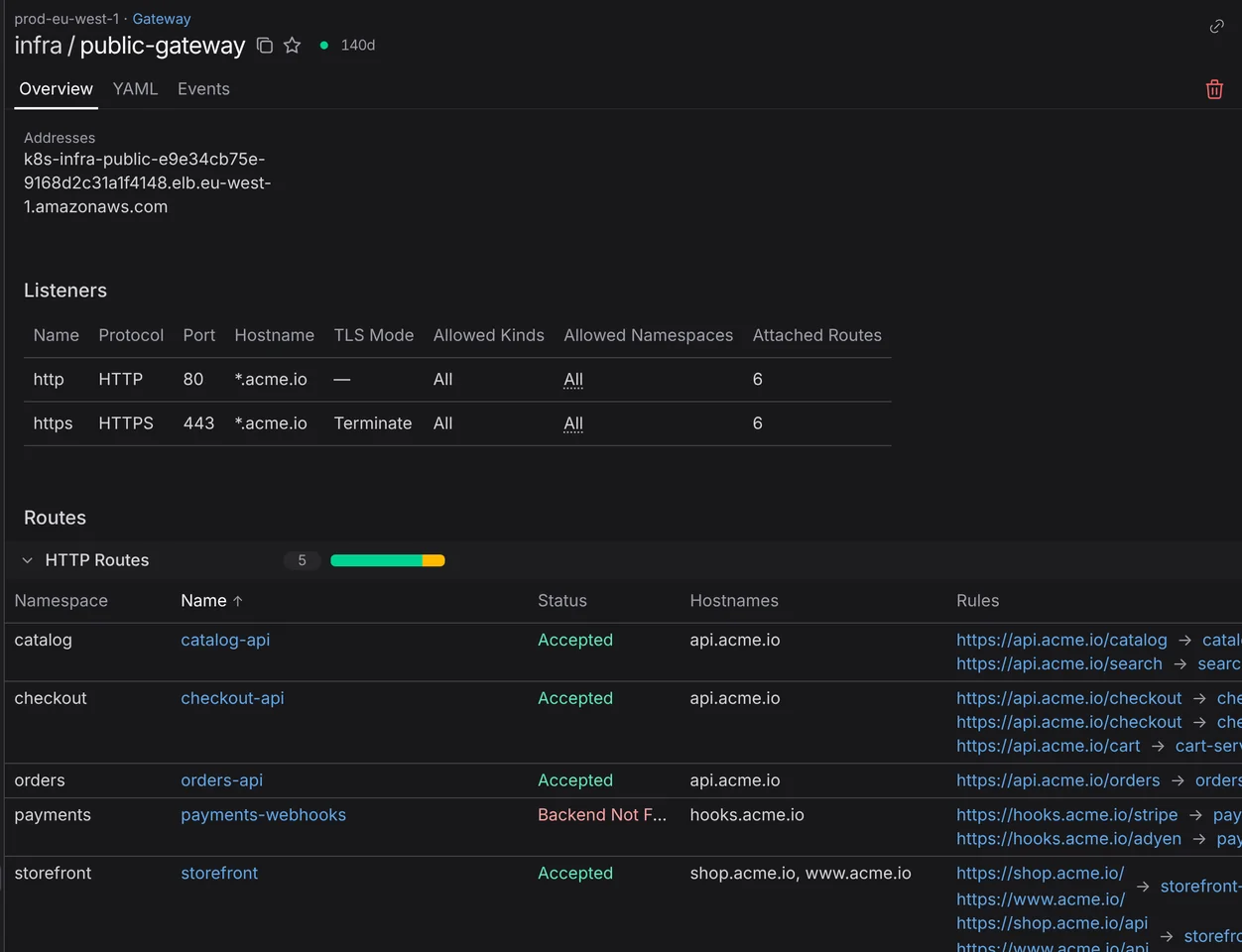The width and height of the screenshot is (1242, 952).
Task: Click the Attached Routes column header
Action: [x=816, y=336]
